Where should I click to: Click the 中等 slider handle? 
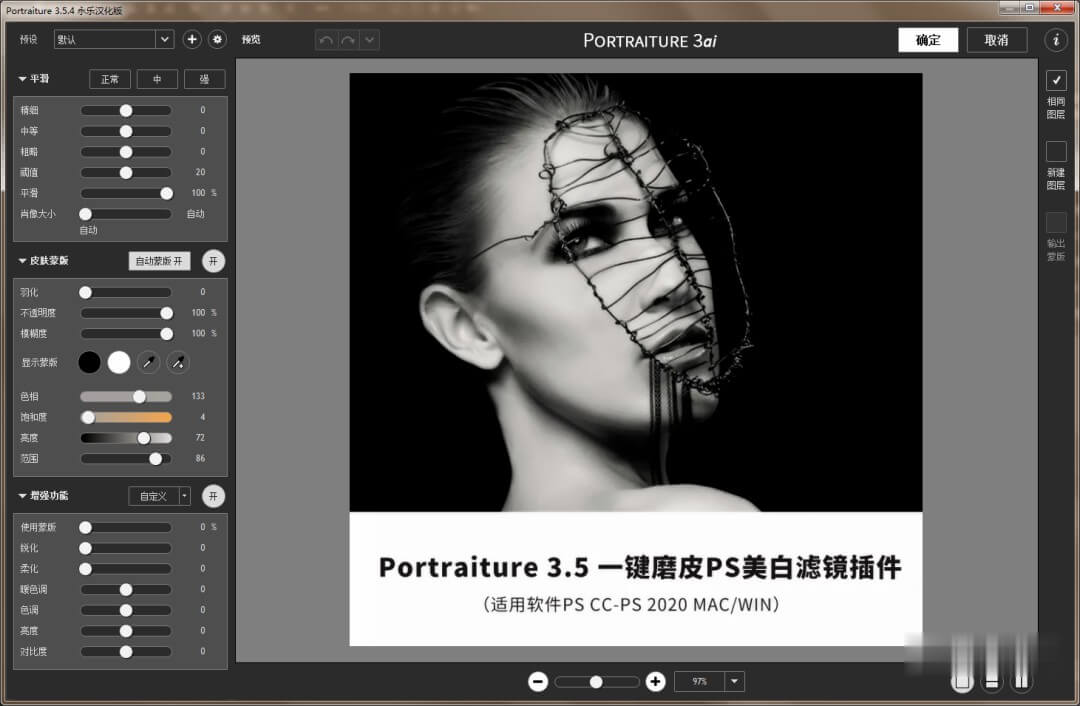coord(126,131)
